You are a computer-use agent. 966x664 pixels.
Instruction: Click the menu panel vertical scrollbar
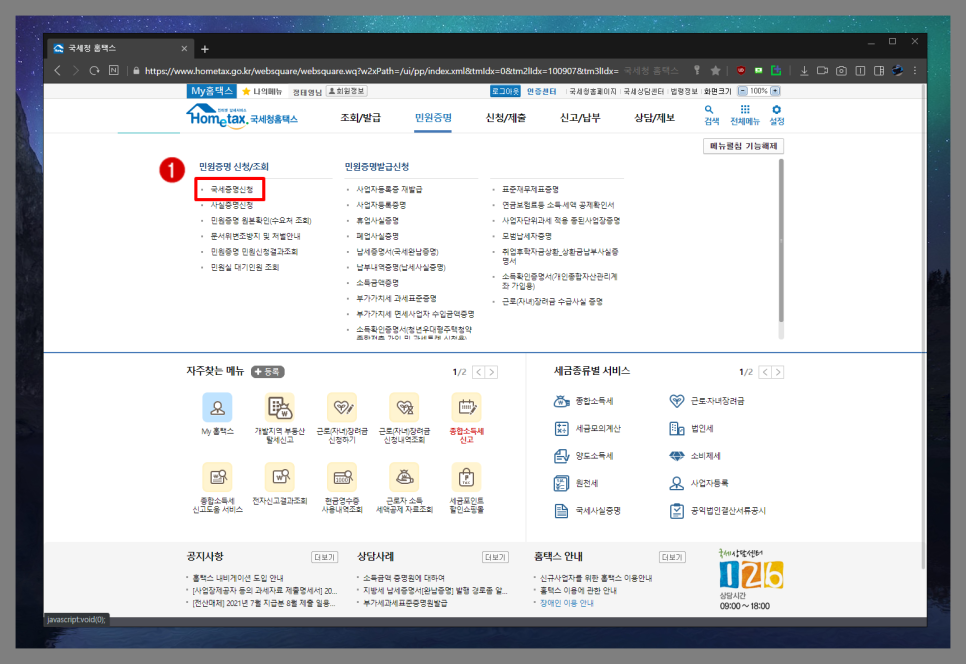click(x=781, y=240)
